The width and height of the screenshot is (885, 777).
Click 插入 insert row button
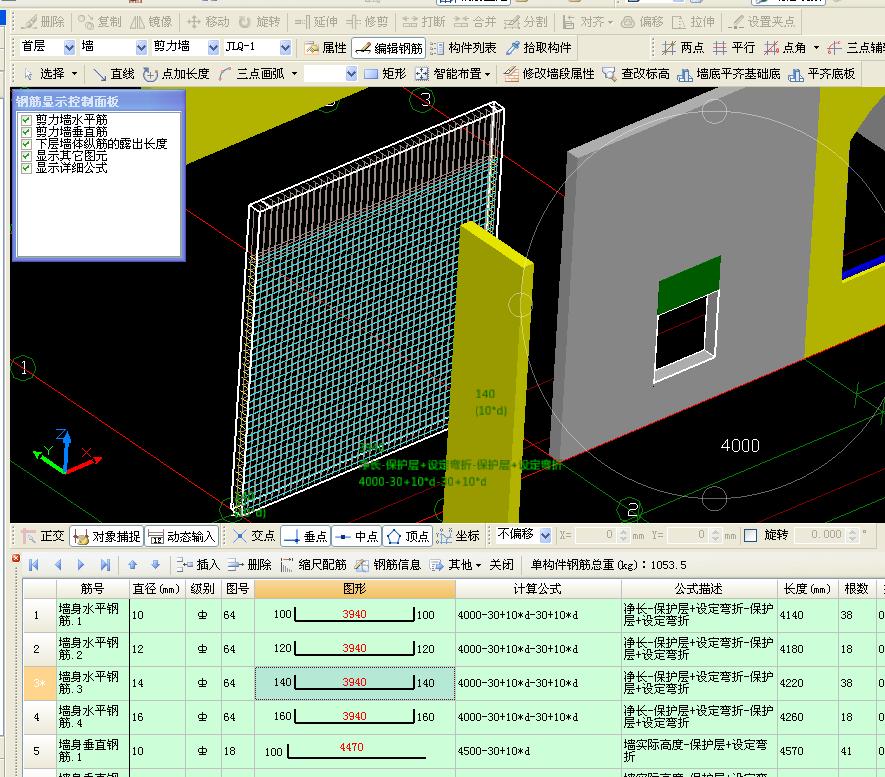(x=198, y=565)
